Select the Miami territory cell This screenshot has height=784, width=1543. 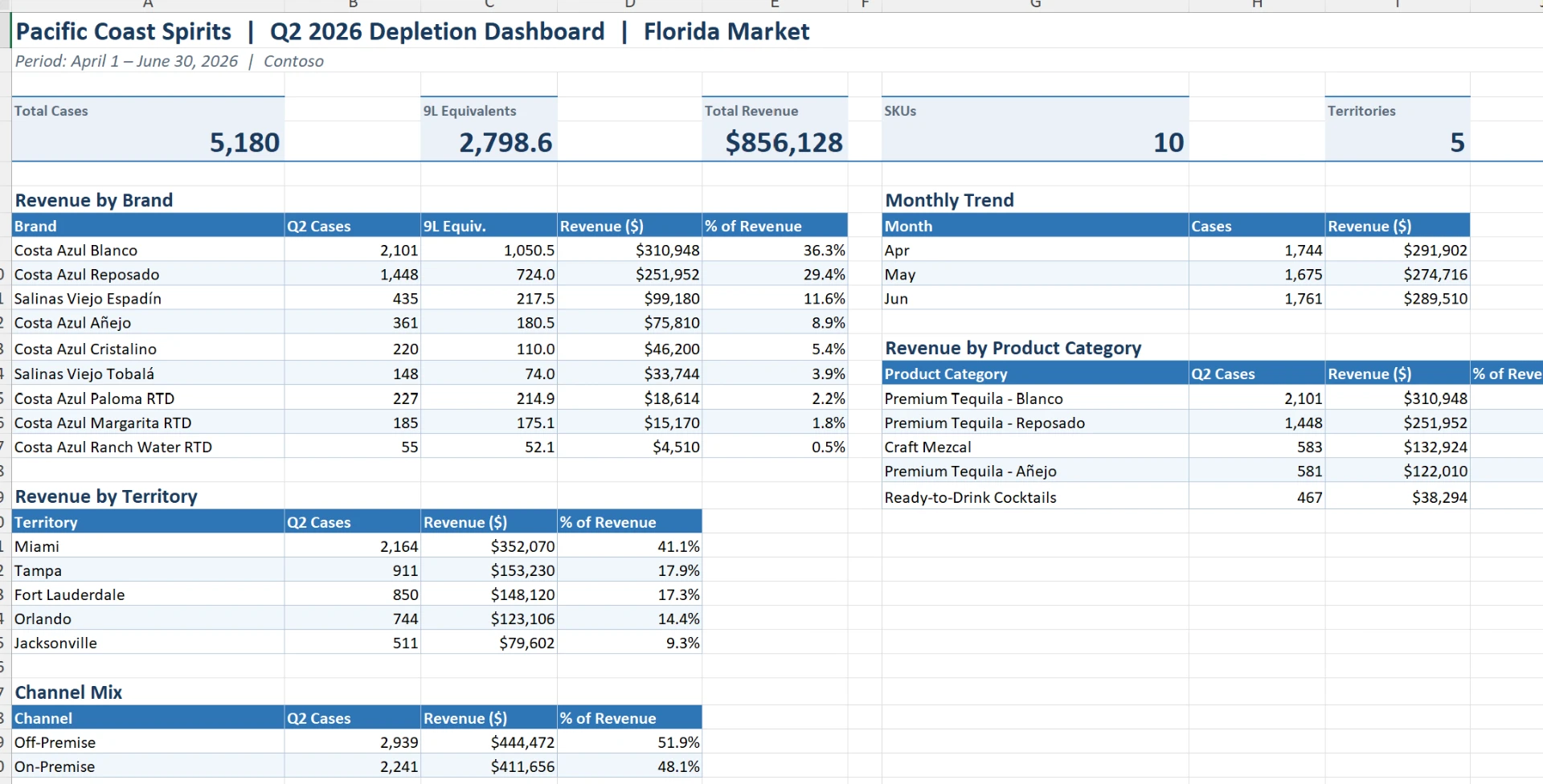pyautogui.click(x=148, y=546)
